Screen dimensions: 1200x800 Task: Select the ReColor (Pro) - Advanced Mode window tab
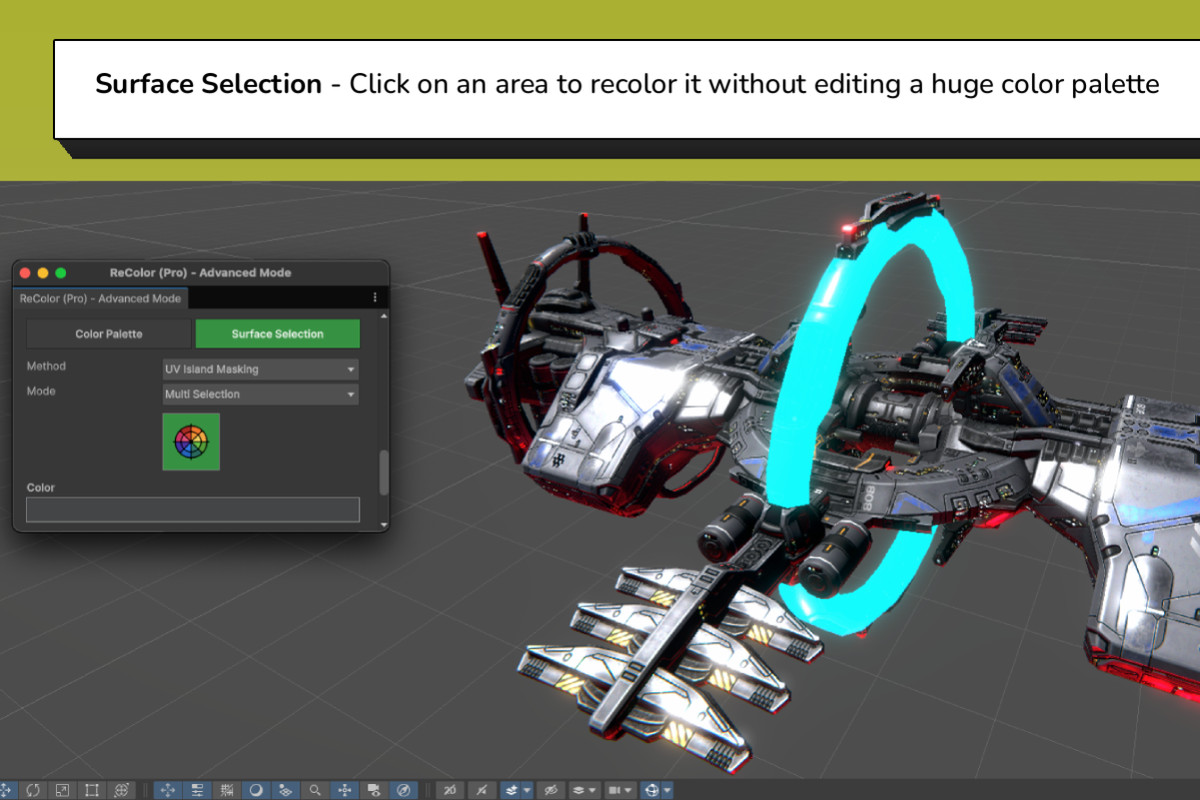coord(101,298)
